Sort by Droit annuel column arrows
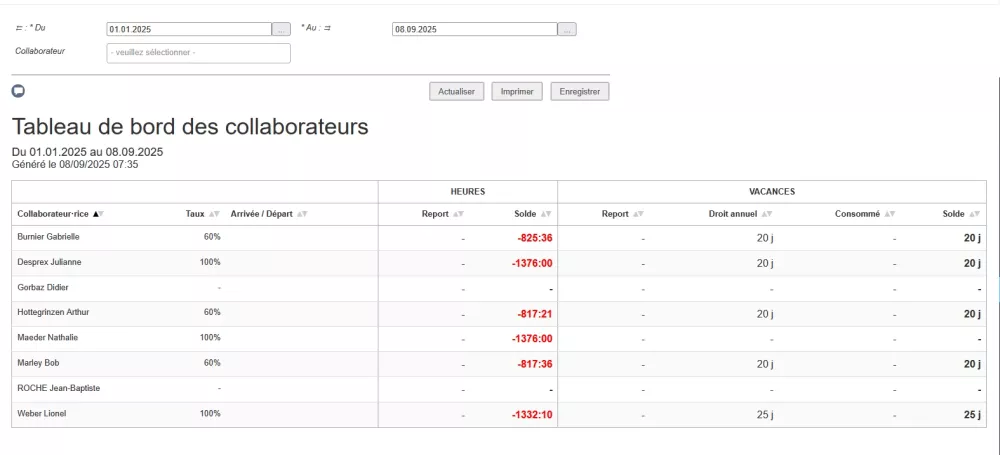The image size is (1000, 455). (766, 214)
